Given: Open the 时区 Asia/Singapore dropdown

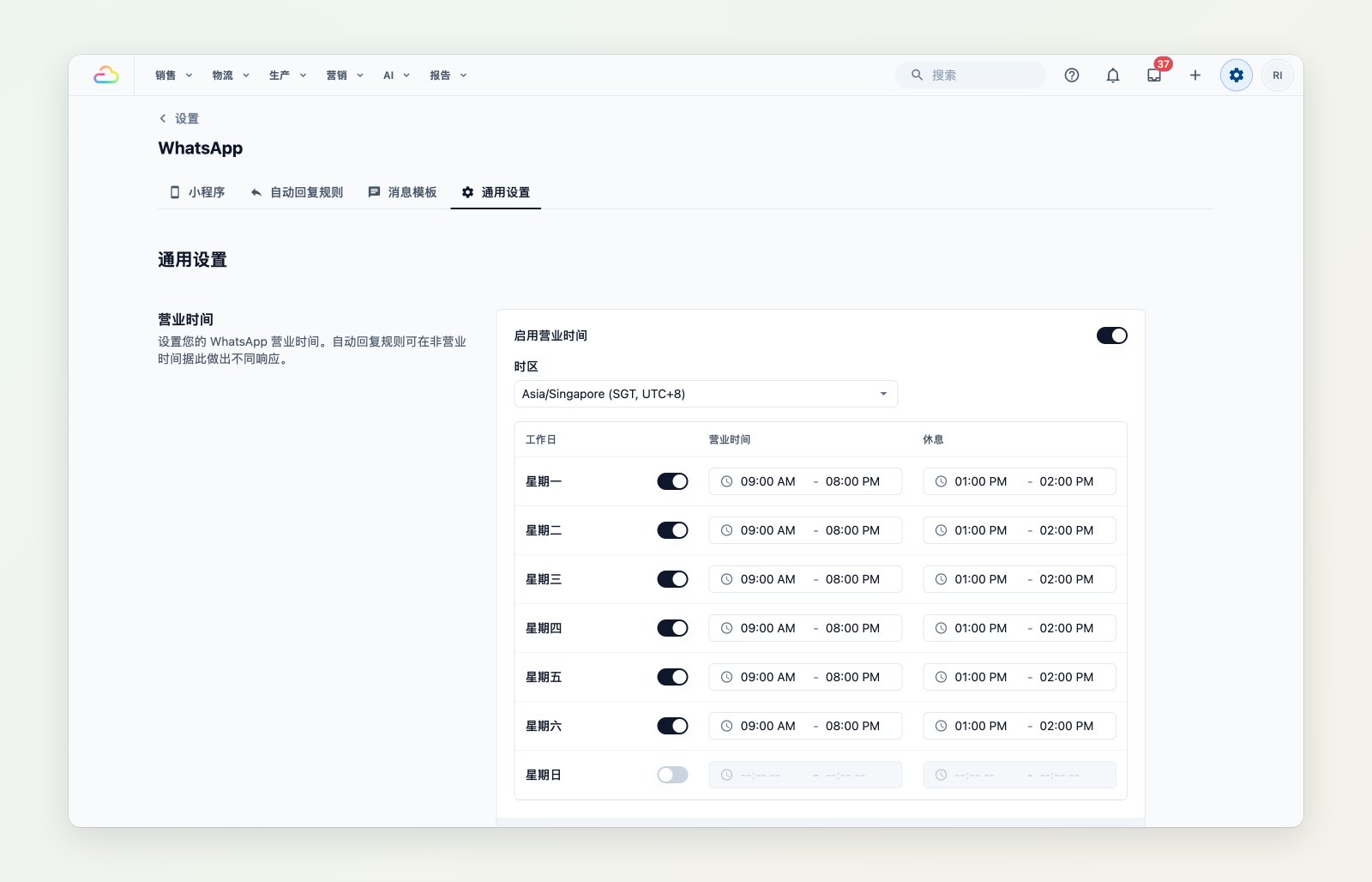Looking at the screenshot, I should (706, 394).
